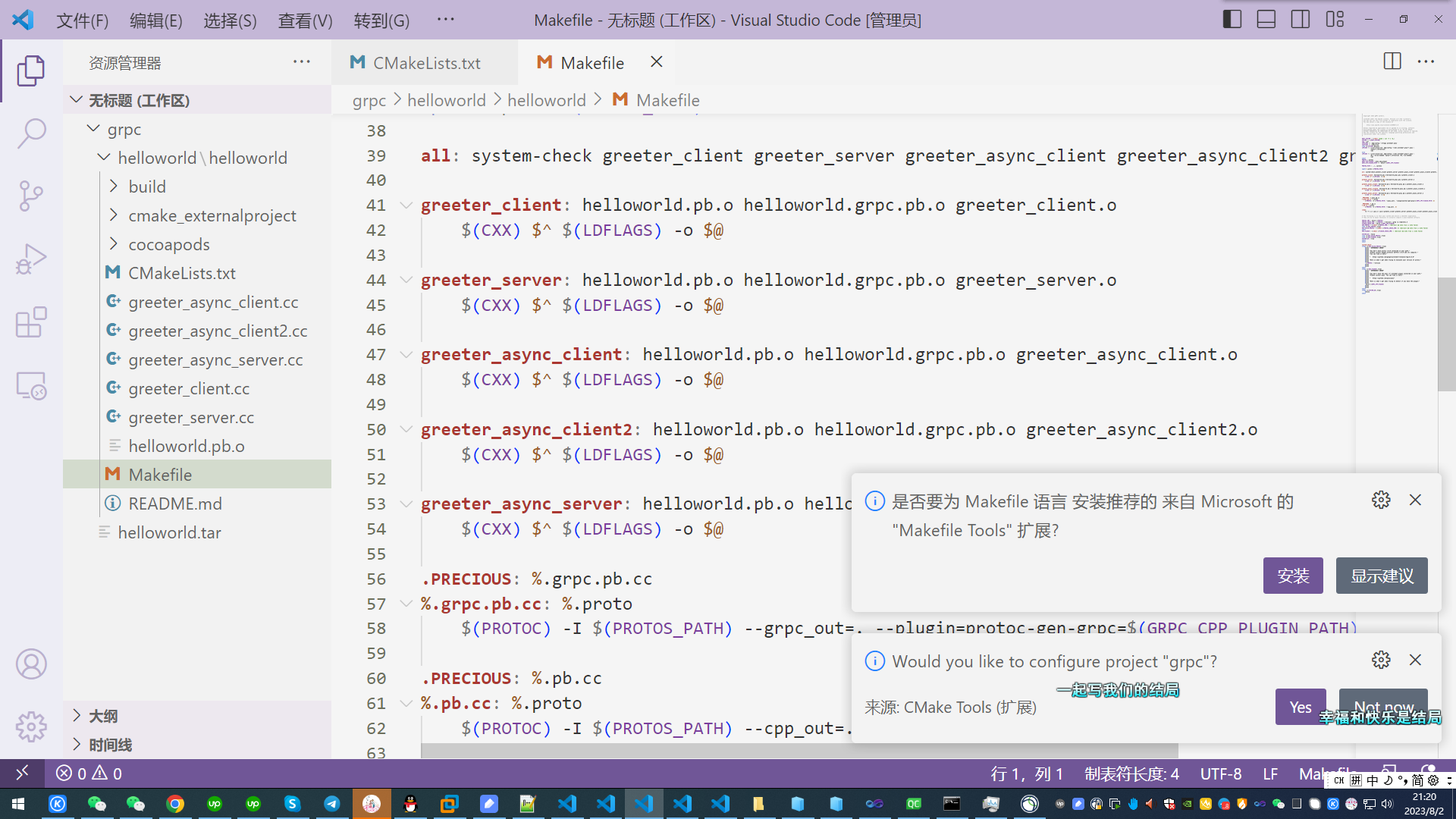
Task: Collapse the greeter_server rule fold
Action: pyautogui.click(x=406, y=280)
